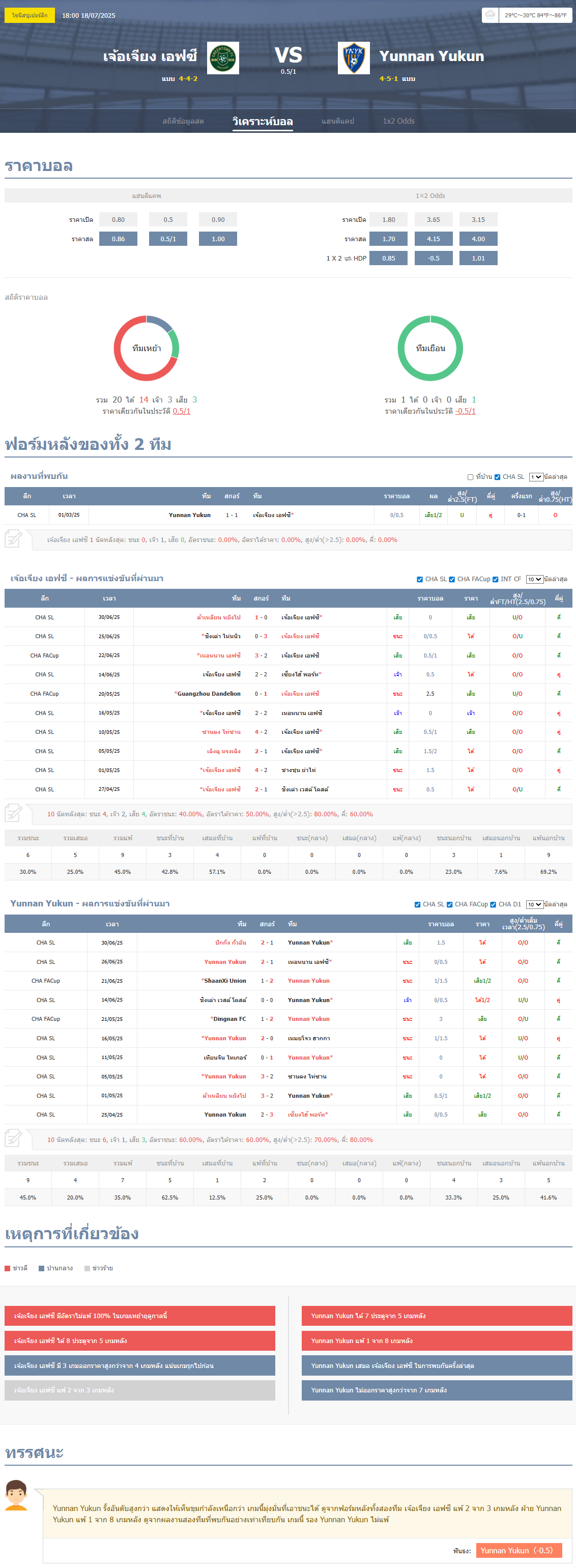Click the แฮนดิแคพ column header in the odds table
This screenshot has height=1568, width=576.
coord(147,195)
